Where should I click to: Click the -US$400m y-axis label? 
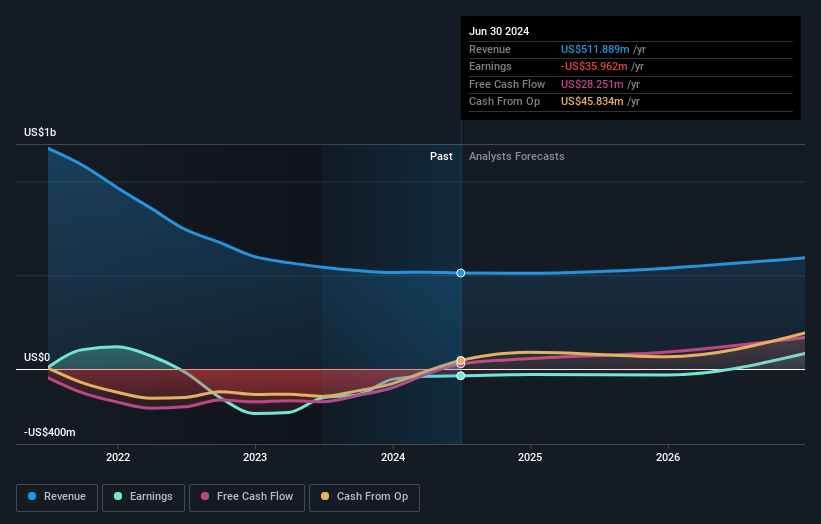pyautogui.click(x=50, y=432)
